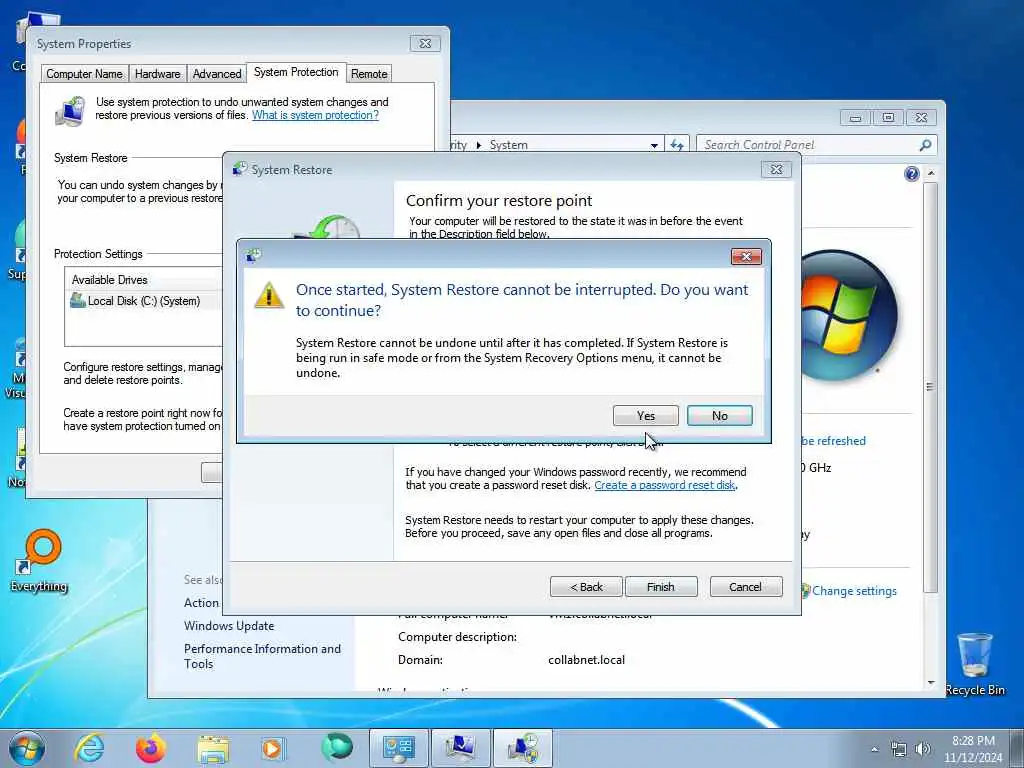Open Create a password reset disk link

(665, 485)
